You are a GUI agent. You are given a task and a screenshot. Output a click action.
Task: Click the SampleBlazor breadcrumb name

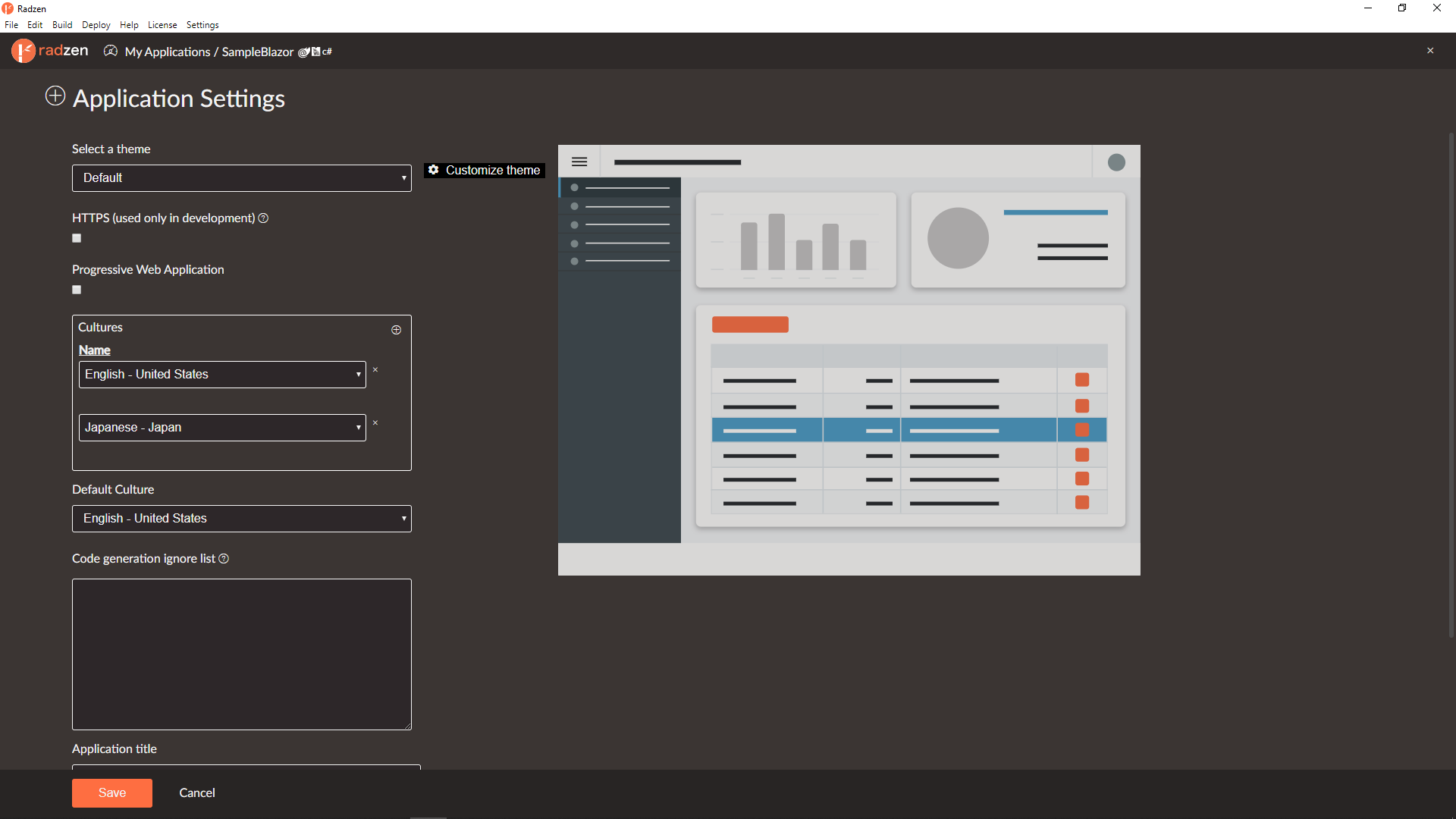point(258,52)
